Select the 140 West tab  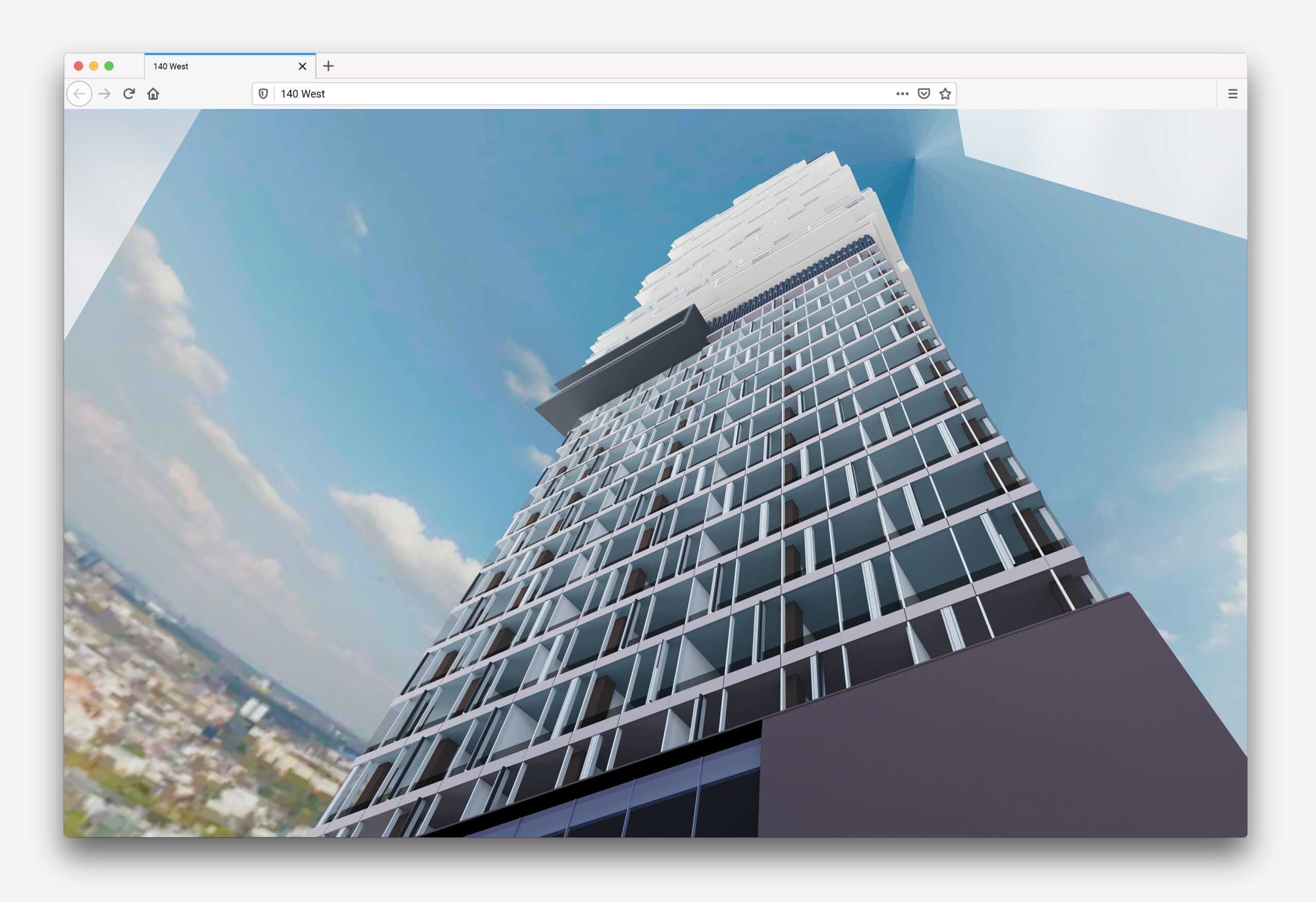(x=230, y=66)
